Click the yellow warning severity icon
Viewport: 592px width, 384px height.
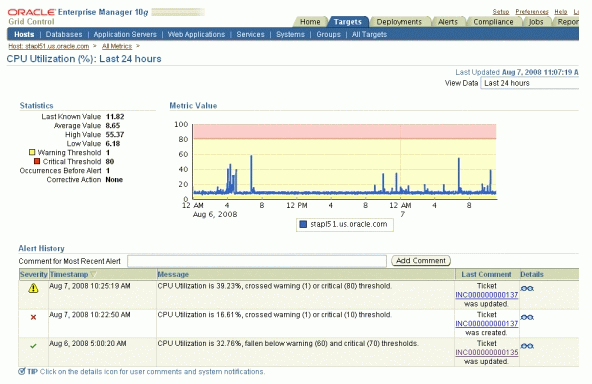[x=33, y=288]
